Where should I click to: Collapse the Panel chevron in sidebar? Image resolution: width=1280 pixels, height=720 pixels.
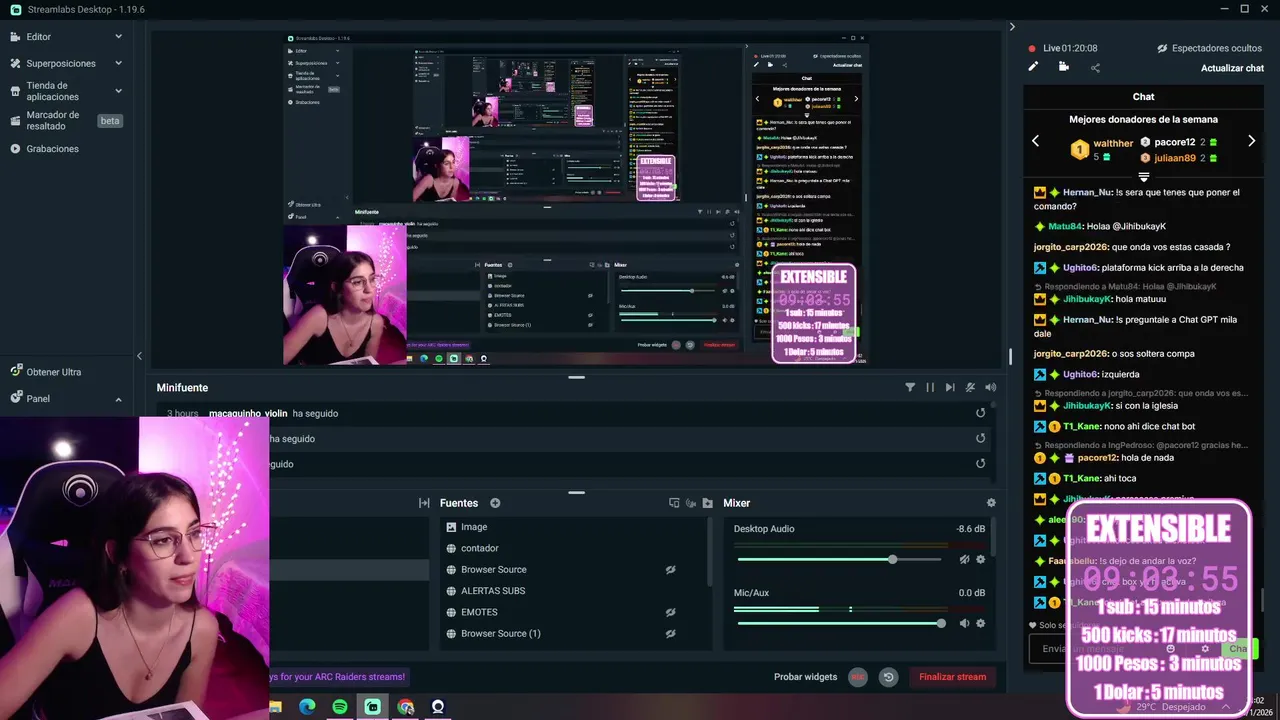coord(118,398)
